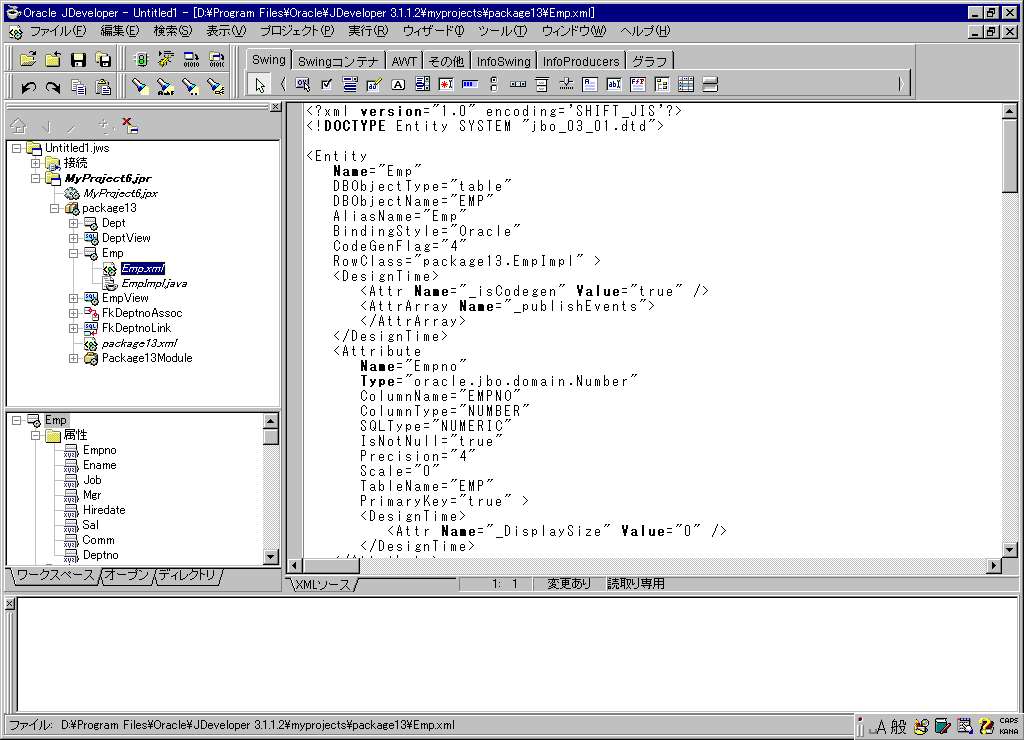Click the IME help question mark icon
Viewport: 1024px width, 740px height.
click(986, 726)
